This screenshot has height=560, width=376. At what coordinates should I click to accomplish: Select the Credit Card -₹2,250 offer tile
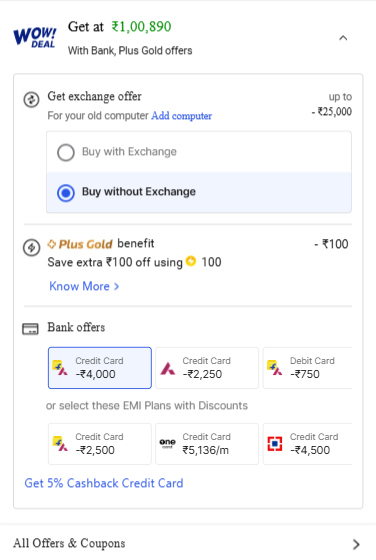tap(207, 368)
